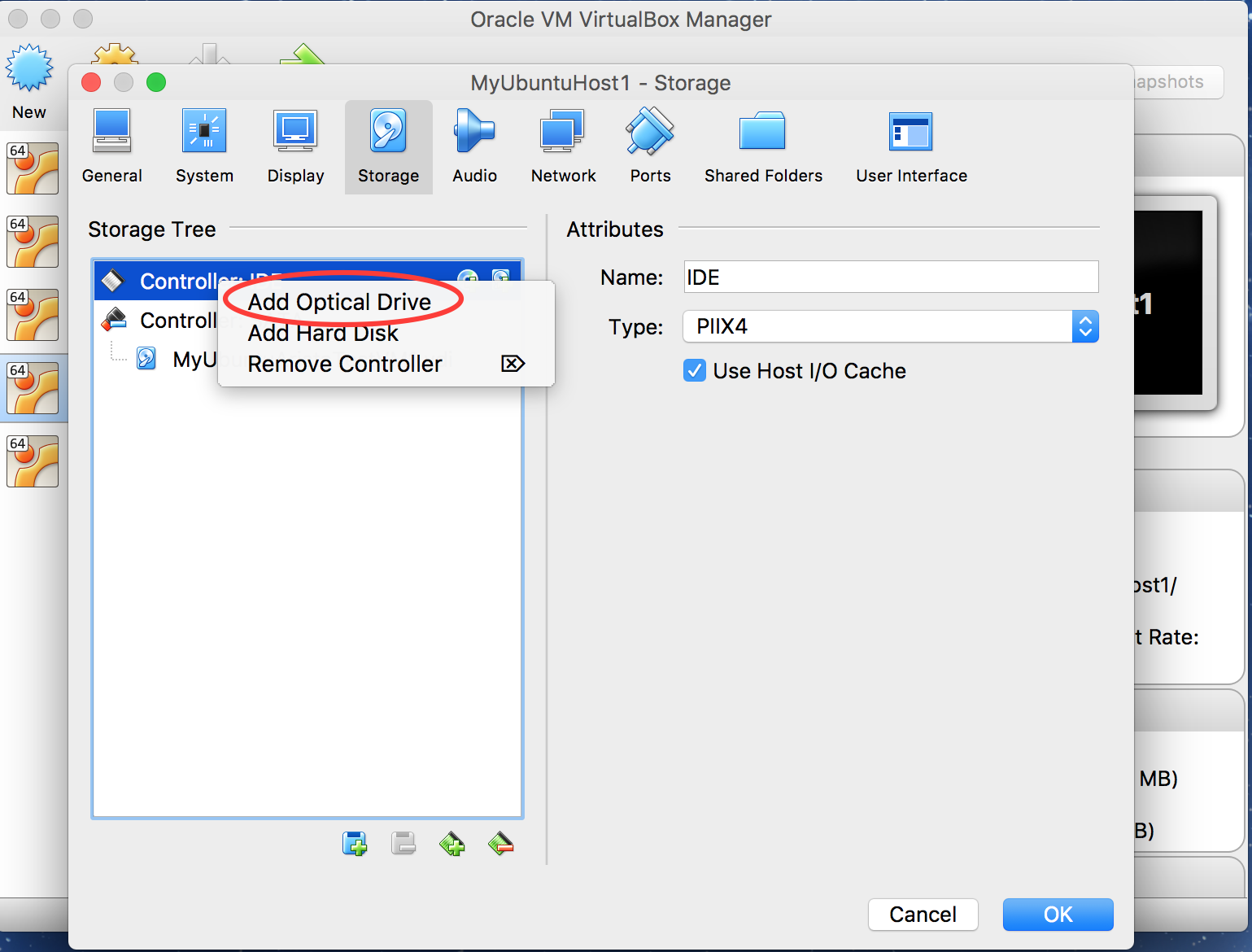The image size is (1252, 952).
Task: Click the green zoom button of the Storage dialog
Action: pos(156,82)
